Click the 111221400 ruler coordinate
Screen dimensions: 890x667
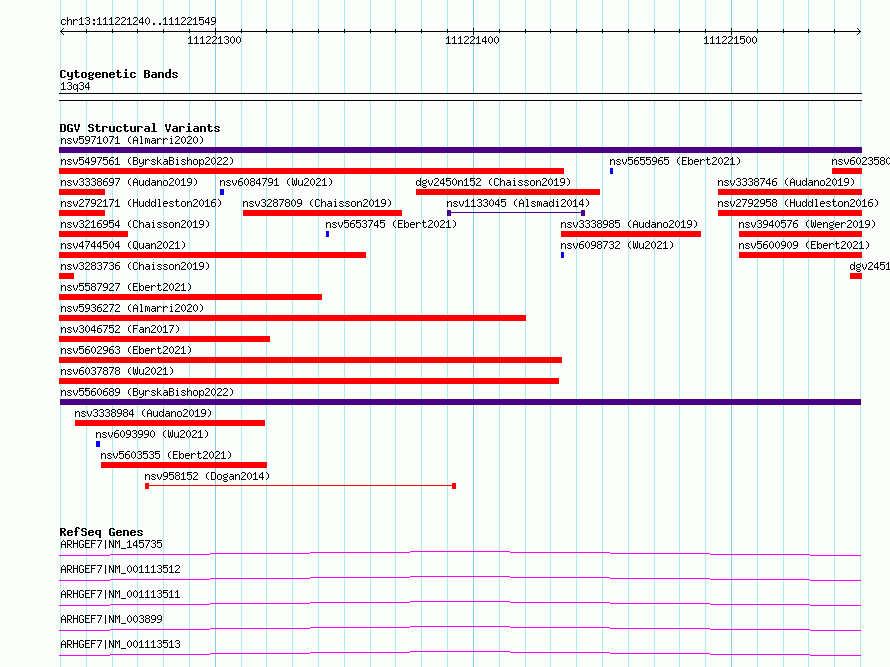point(472,40)
